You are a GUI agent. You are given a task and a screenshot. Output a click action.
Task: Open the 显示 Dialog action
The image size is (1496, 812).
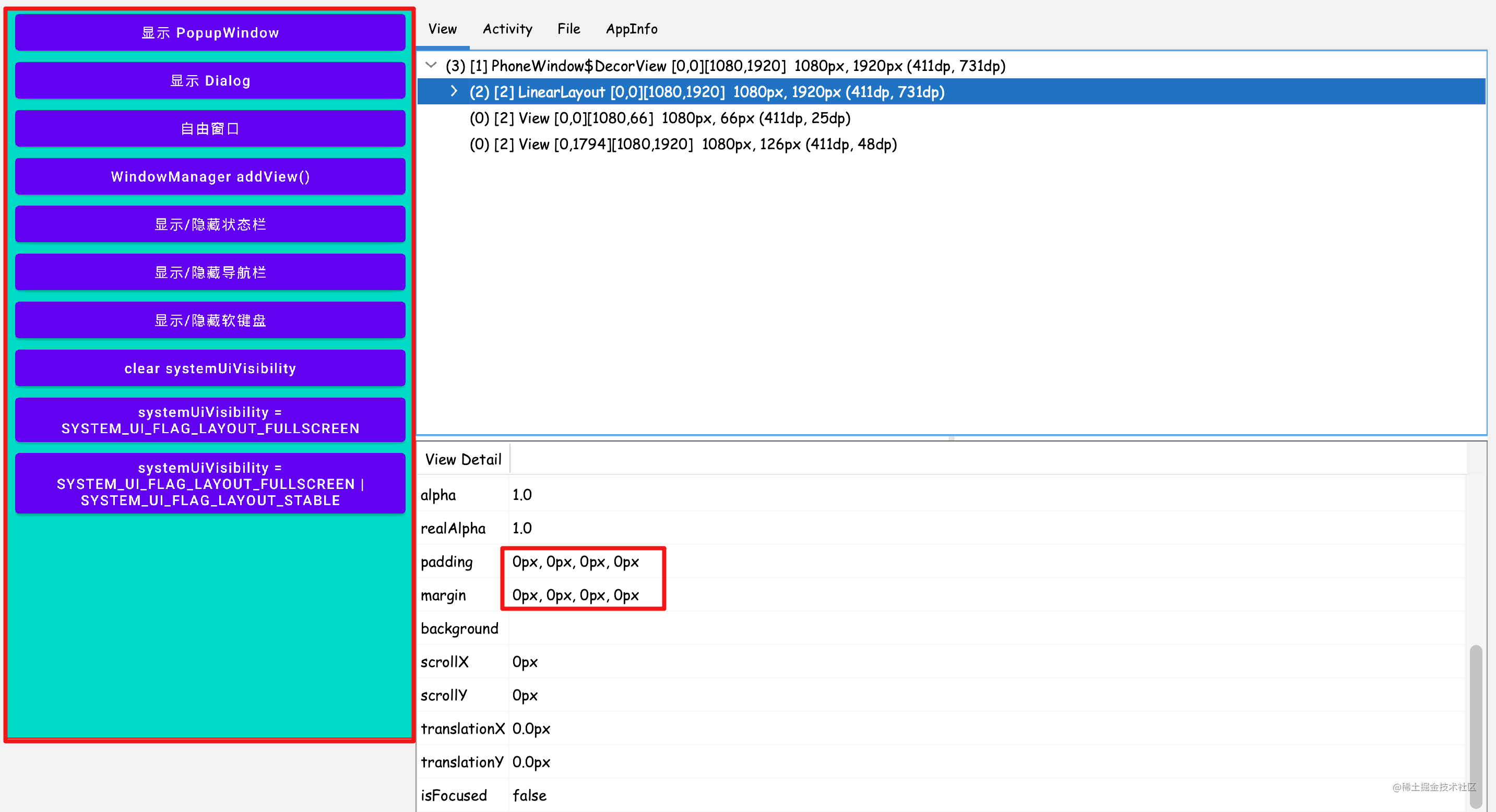[210, 81]
